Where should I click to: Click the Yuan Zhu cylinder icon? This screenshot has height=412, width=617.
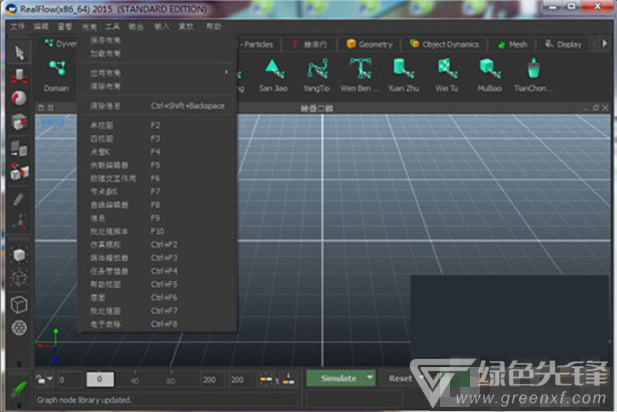click(403, 76)
